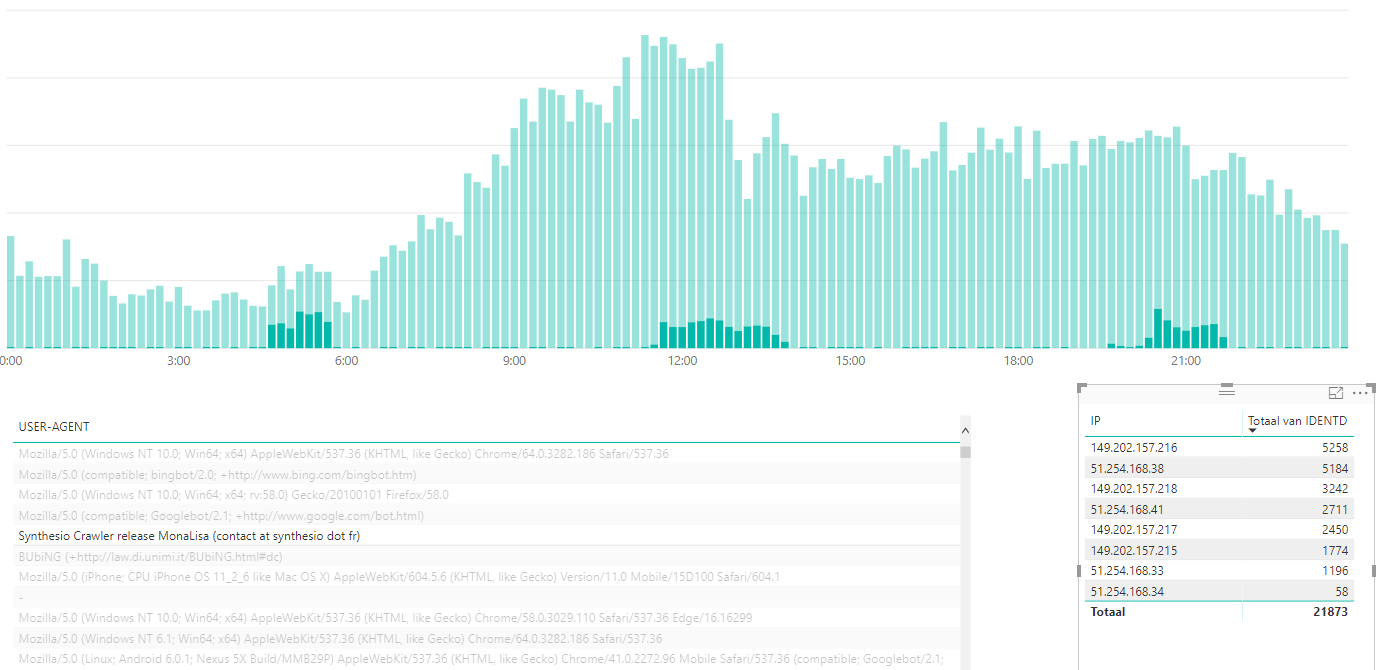Select the BUbiNG user-agent row
The width and height of the screenshot is (1385, 670).
pyautogui.click(x=150, y=556)
